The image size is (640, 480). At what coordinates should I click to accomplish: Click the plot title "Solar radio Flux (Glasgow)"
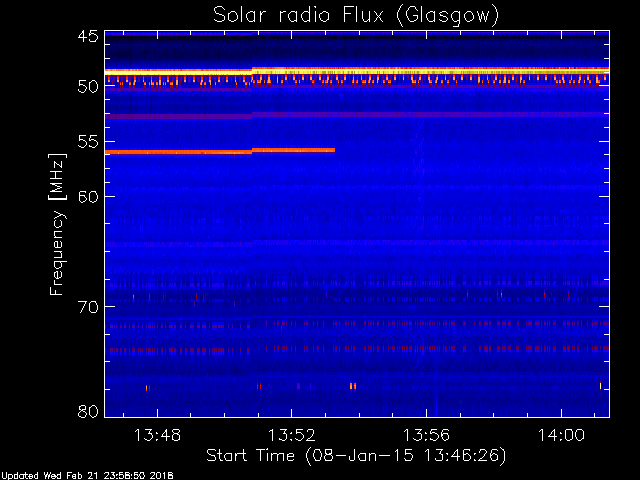pos(356,16)
